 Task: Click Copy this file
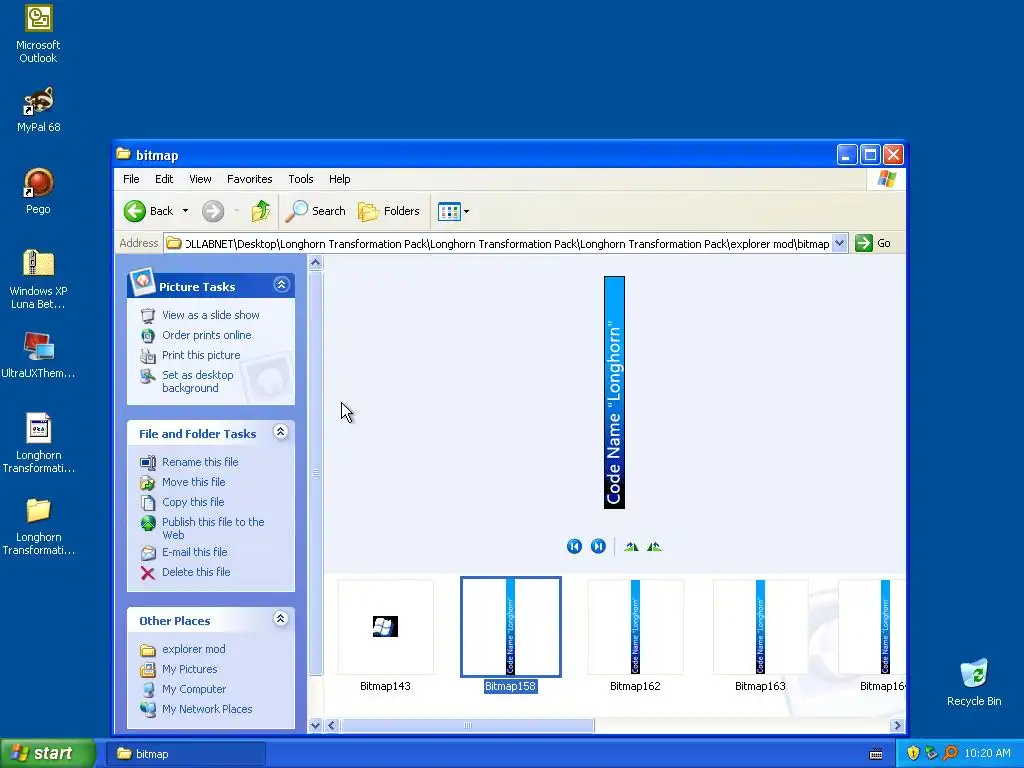(193, 502)
